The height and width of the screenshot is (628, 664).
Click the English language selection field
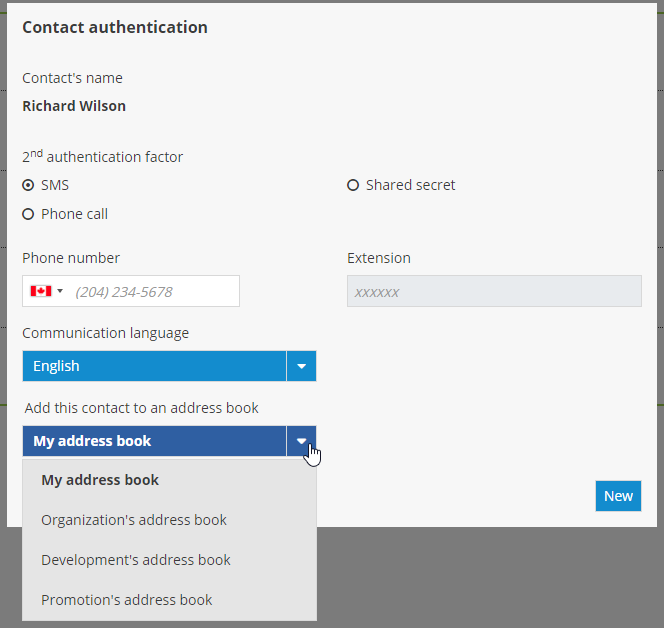tap(154, 366)
